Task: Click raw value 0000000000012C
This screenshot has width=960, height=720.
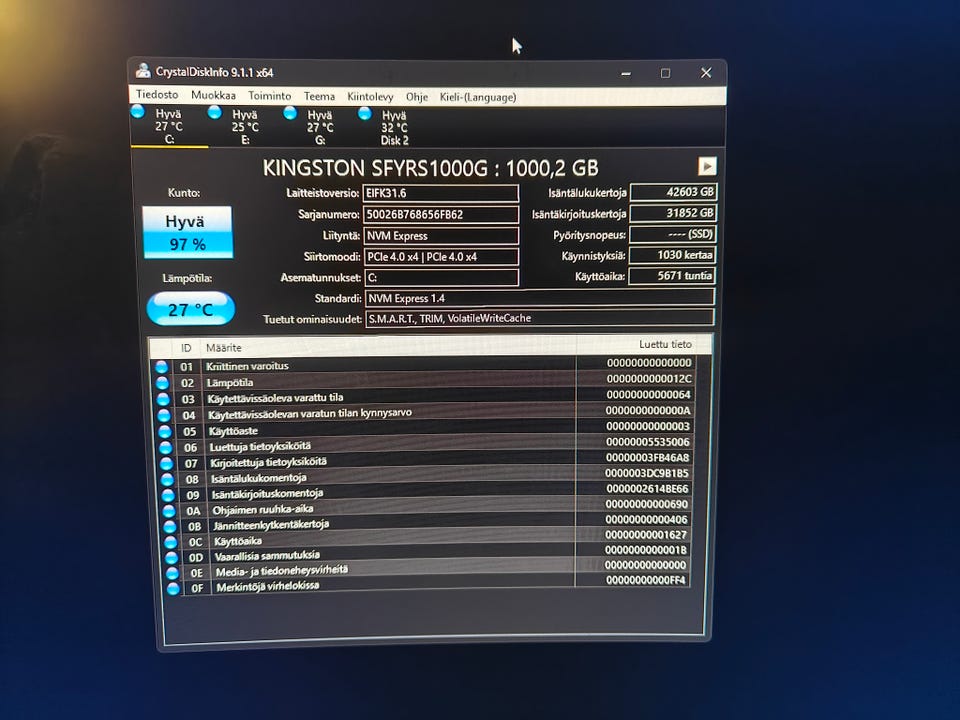Action: 648,378
